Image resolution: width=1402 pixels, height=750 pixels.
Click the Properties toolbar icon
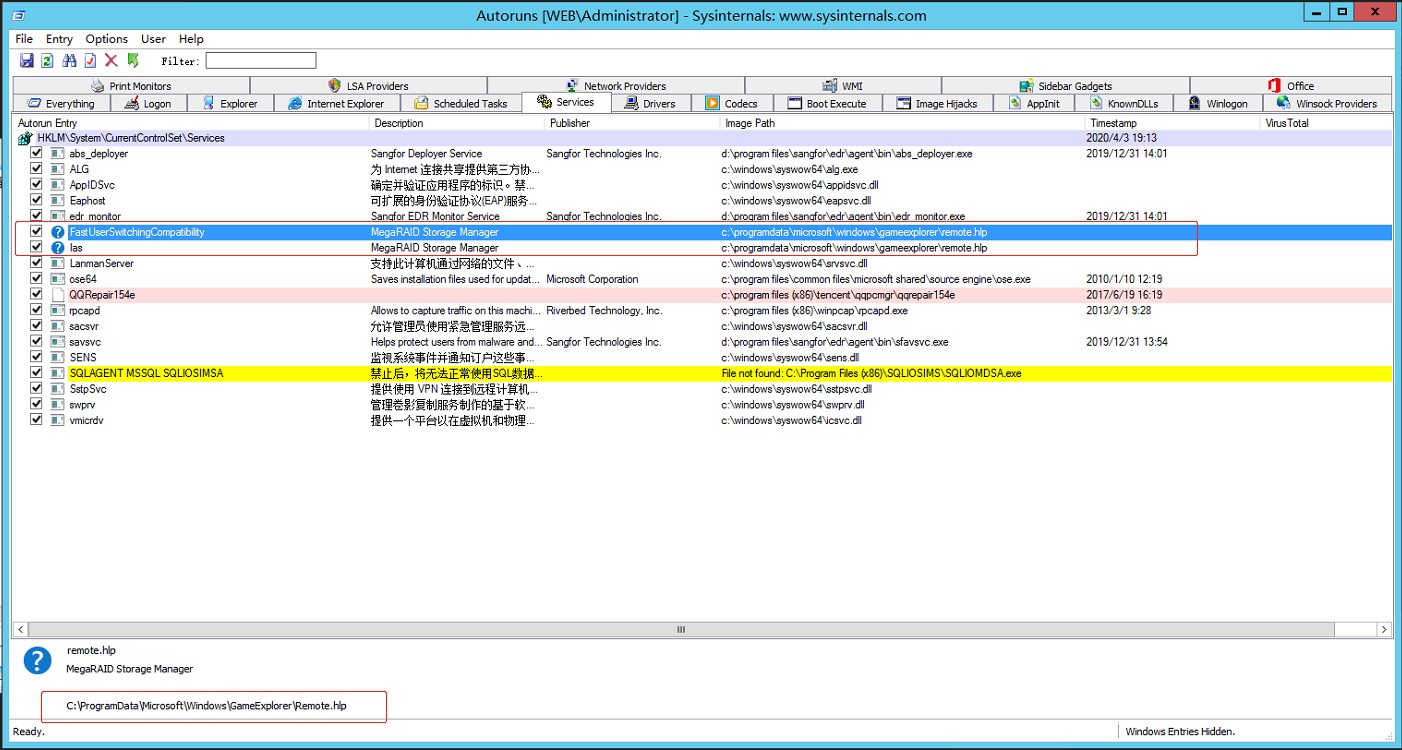coord(90,61)
